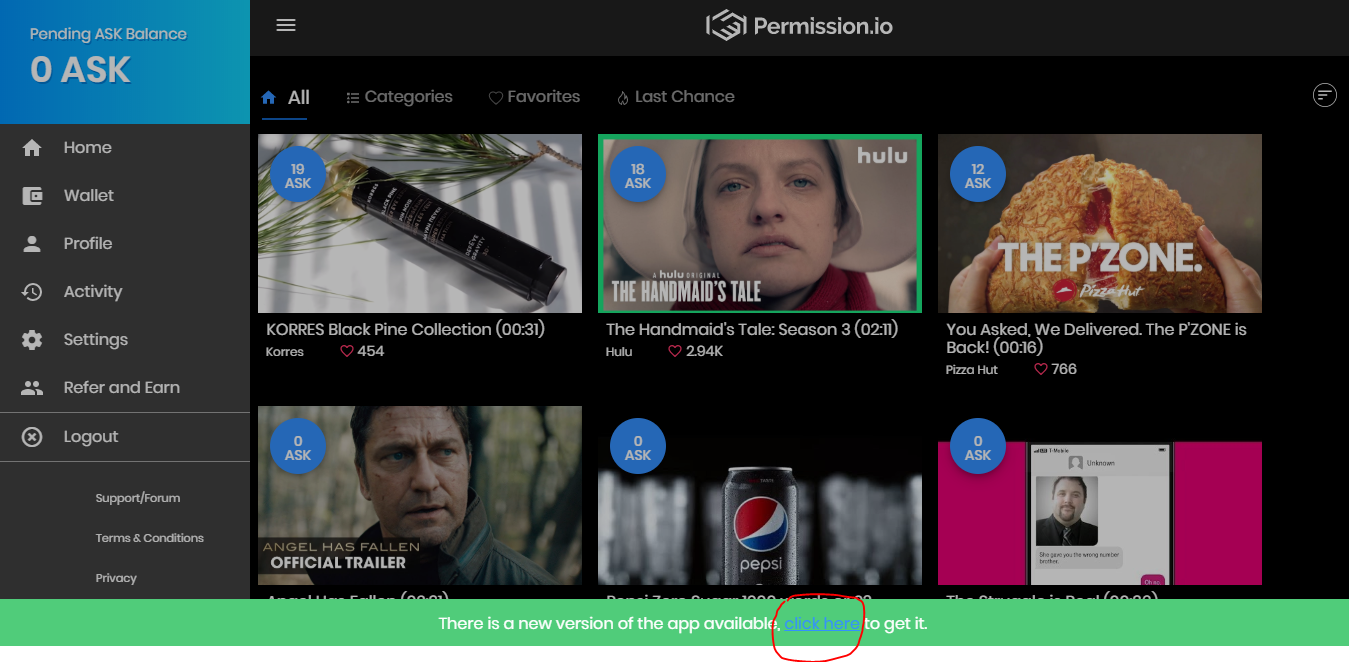Select the All tab
This screenshot has height=662, width=1349.
[285, 97]
